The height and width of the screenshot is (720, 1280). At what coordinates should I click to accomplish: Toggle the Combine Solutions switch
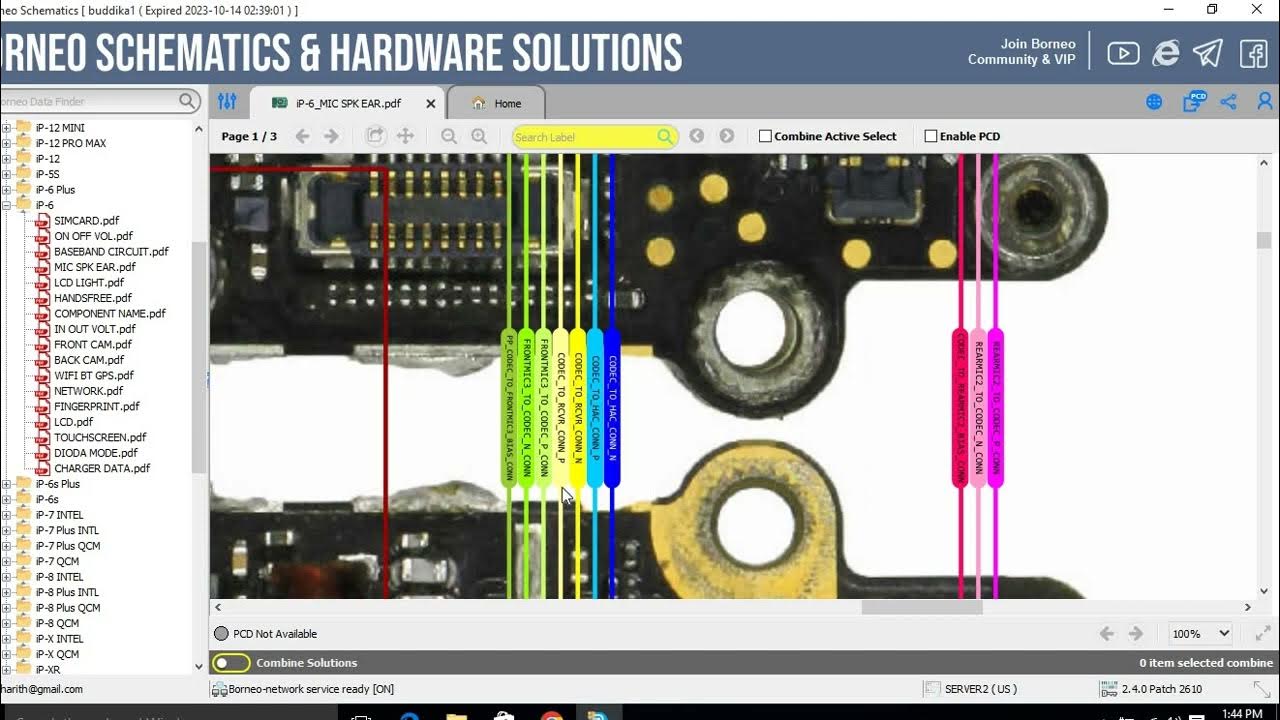pyautogui.click(x=231, y=663)
